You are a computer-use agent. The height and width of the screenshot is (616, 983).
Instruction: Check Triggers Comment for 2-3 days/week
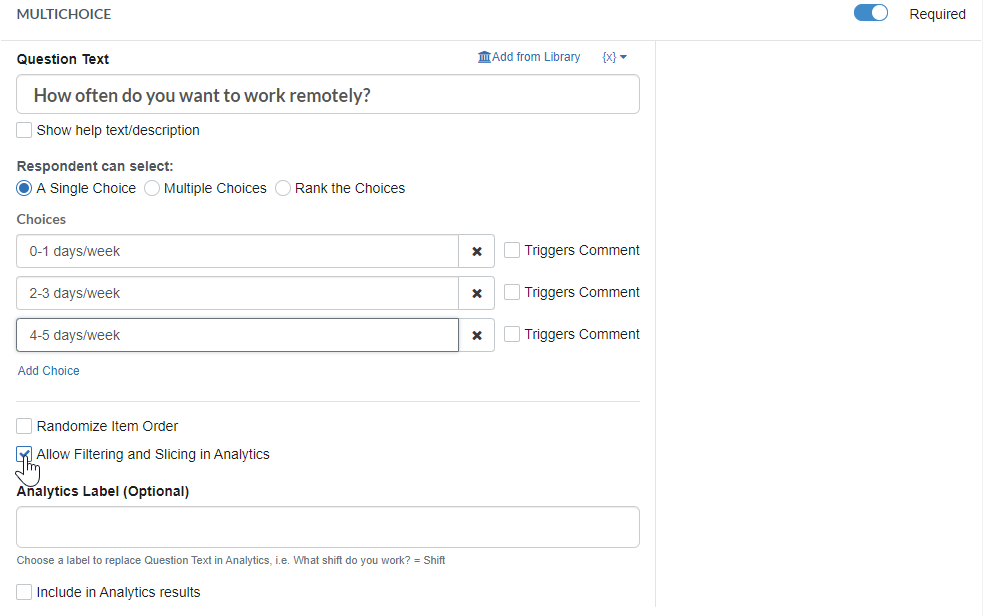[512, 293]
